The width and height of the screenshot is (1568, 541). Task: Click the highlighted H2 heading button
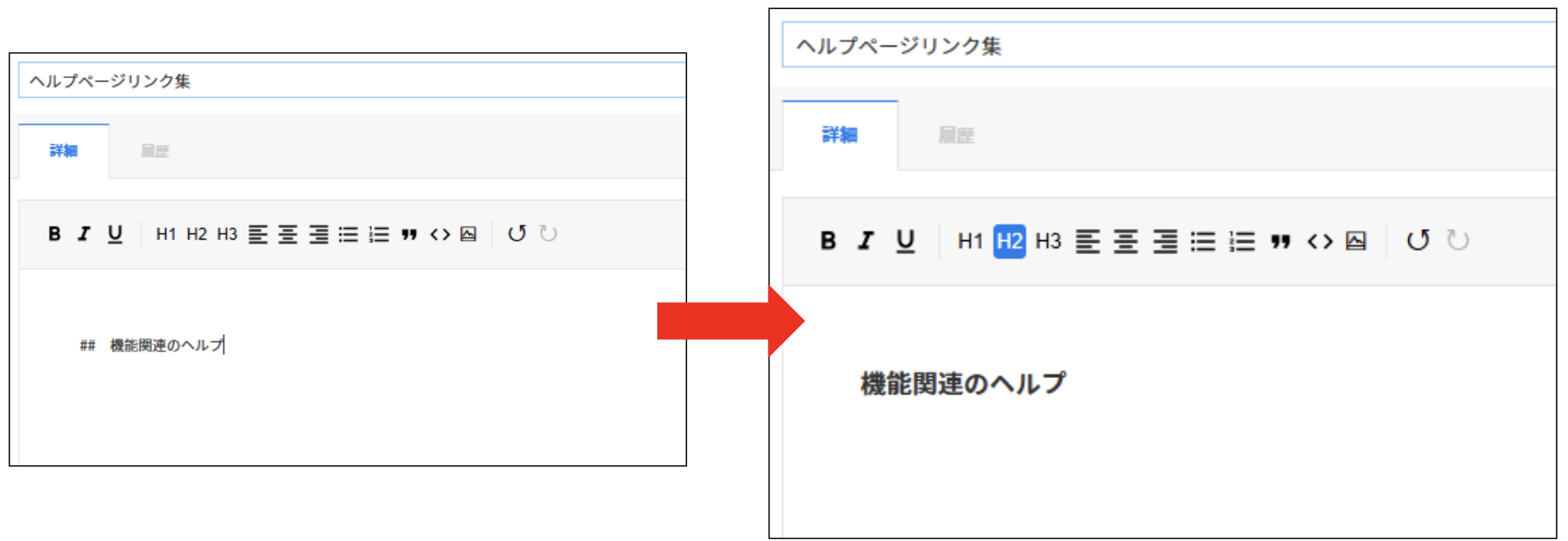[x=1009, y=241]
